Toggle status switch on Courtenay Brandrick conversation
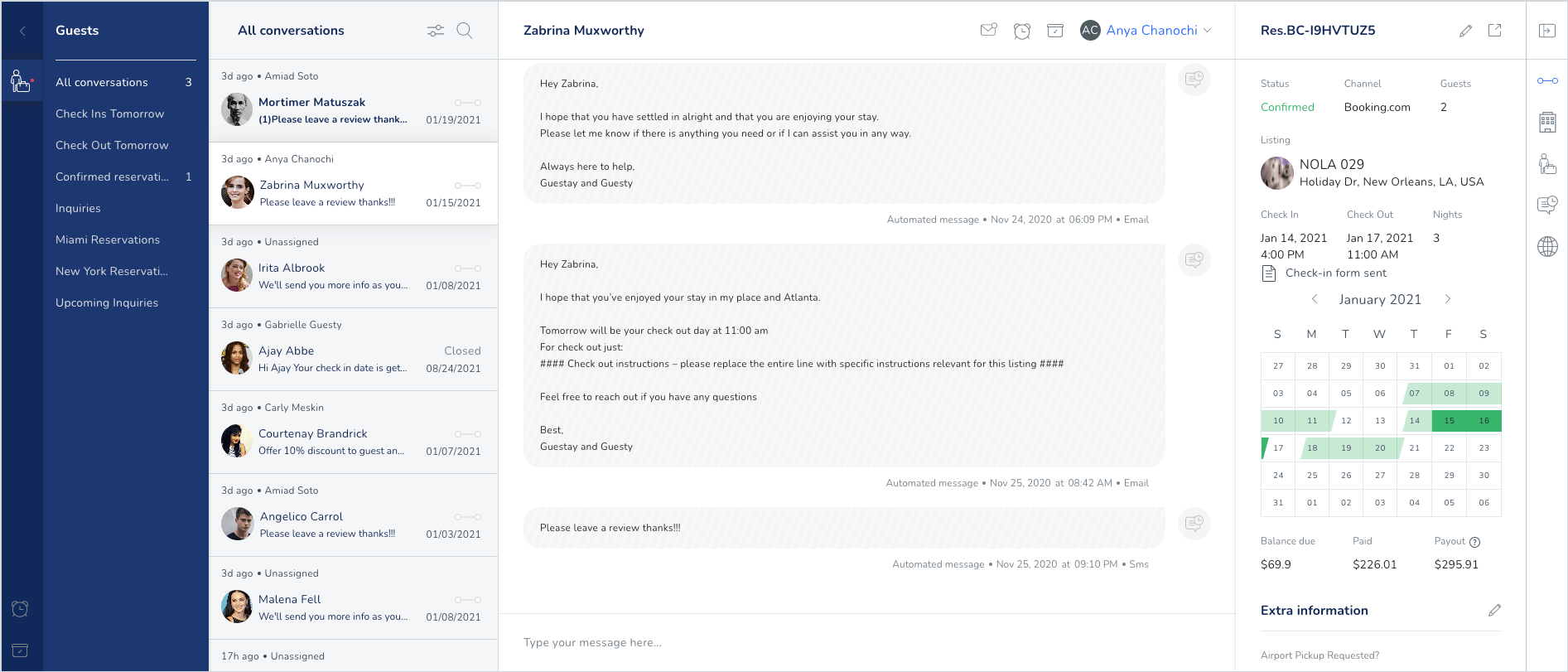1568x672 pixels. pyautogui.click(x=467, y=434)
